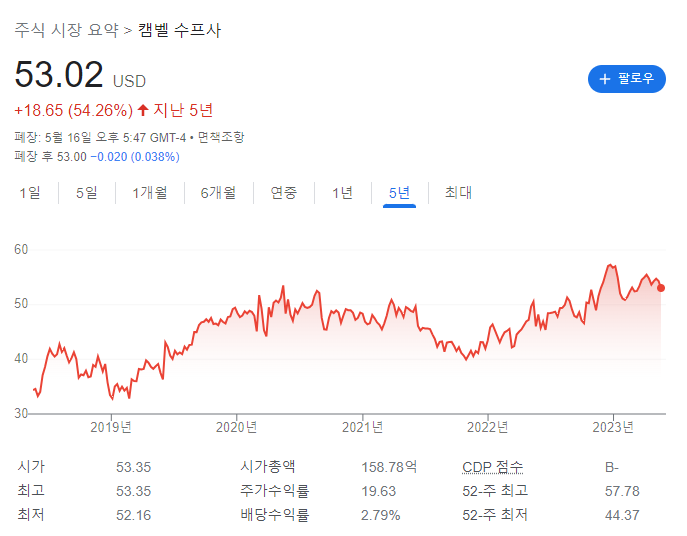Viewport: 687px width, 536px height.
Task: Click the 52-주 최저 value 44.37
Action: (x=622, y=515)
